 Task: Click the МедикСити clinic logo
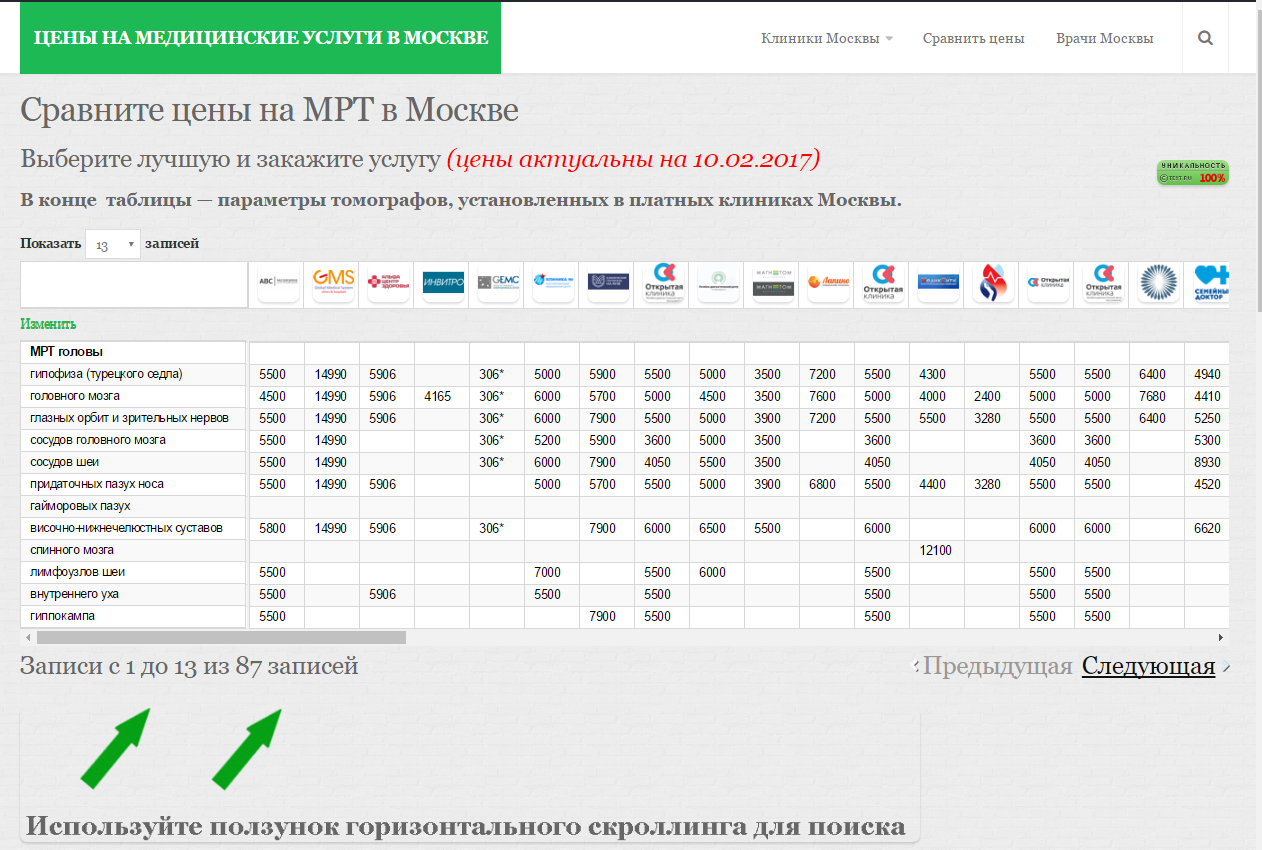938,282
